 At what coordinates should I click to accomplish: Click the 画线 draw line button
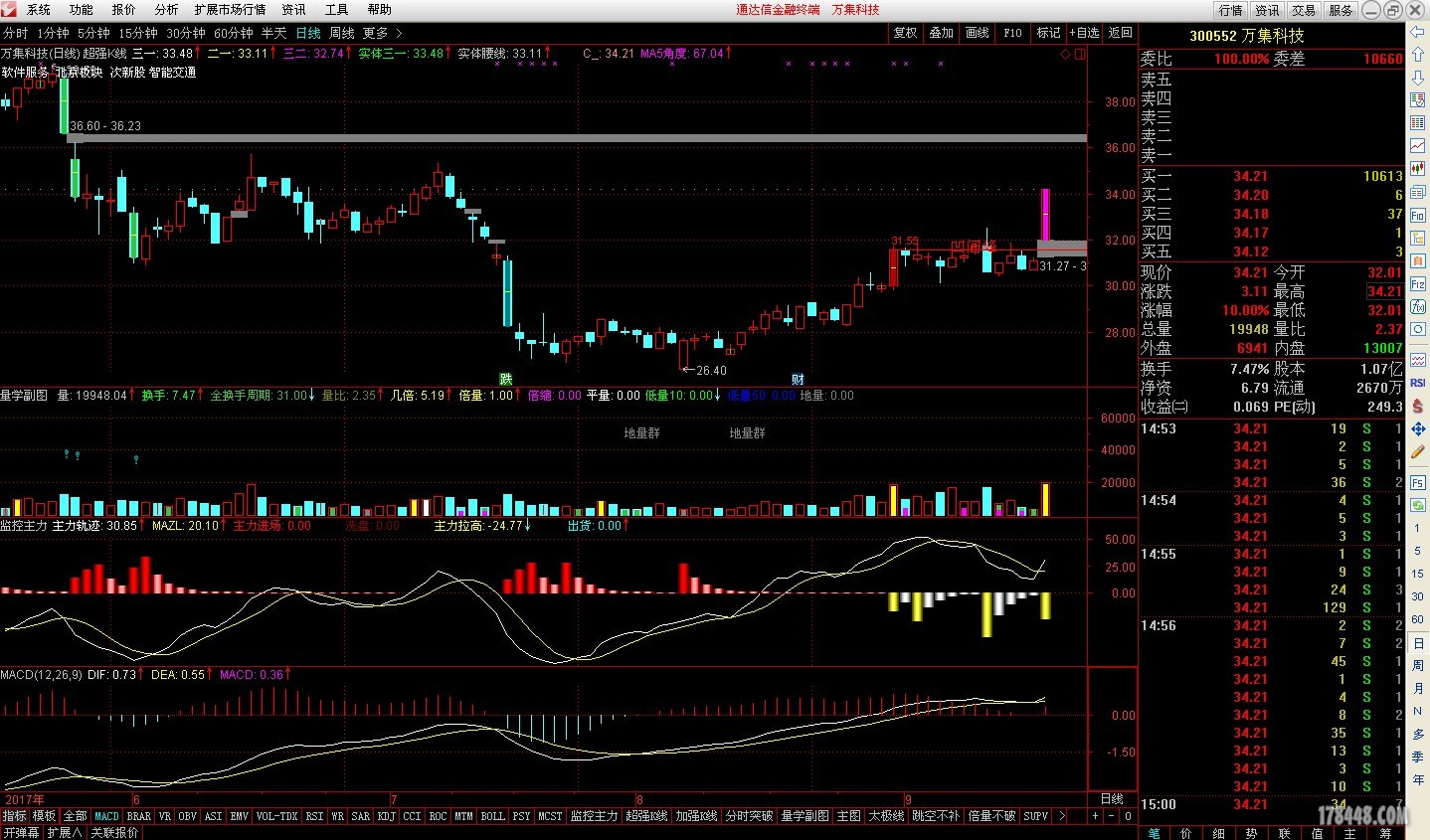(x=978, y=33)
